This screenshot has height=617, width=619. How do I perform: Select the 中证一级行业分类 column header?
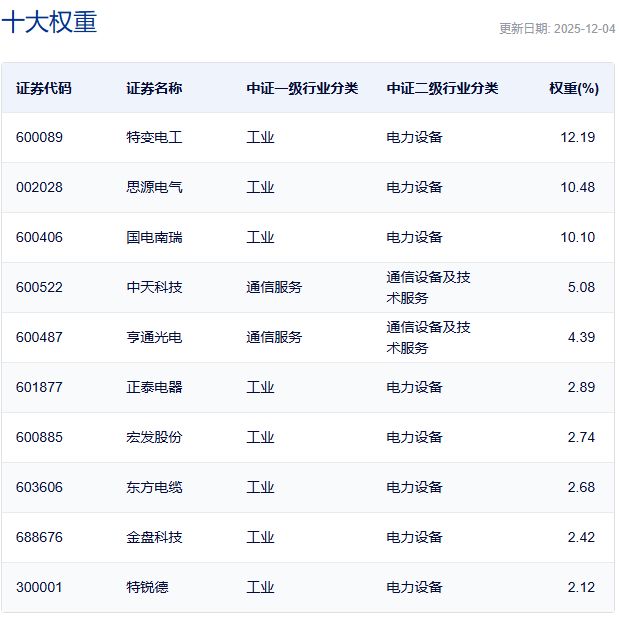pyautogui.click(x=302, y=88)
